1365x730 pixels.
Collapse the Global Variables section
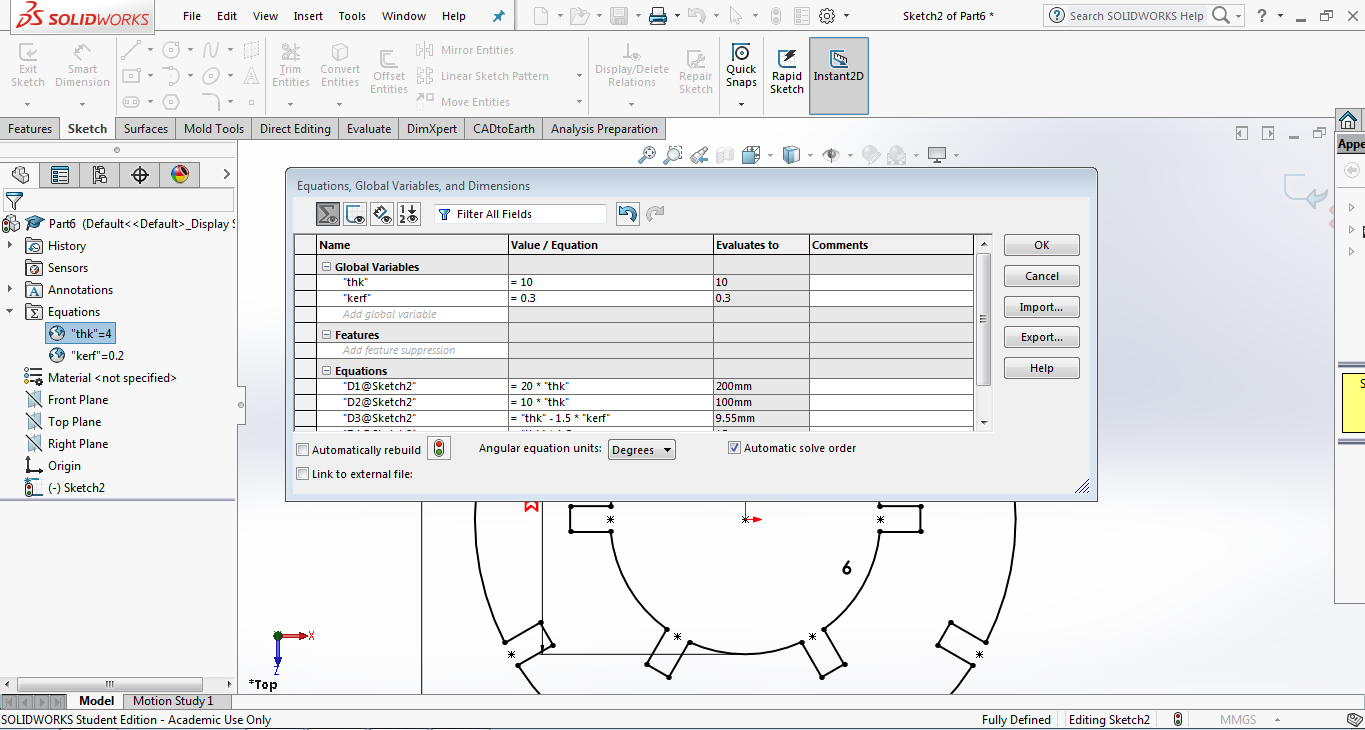click(326, 267)
